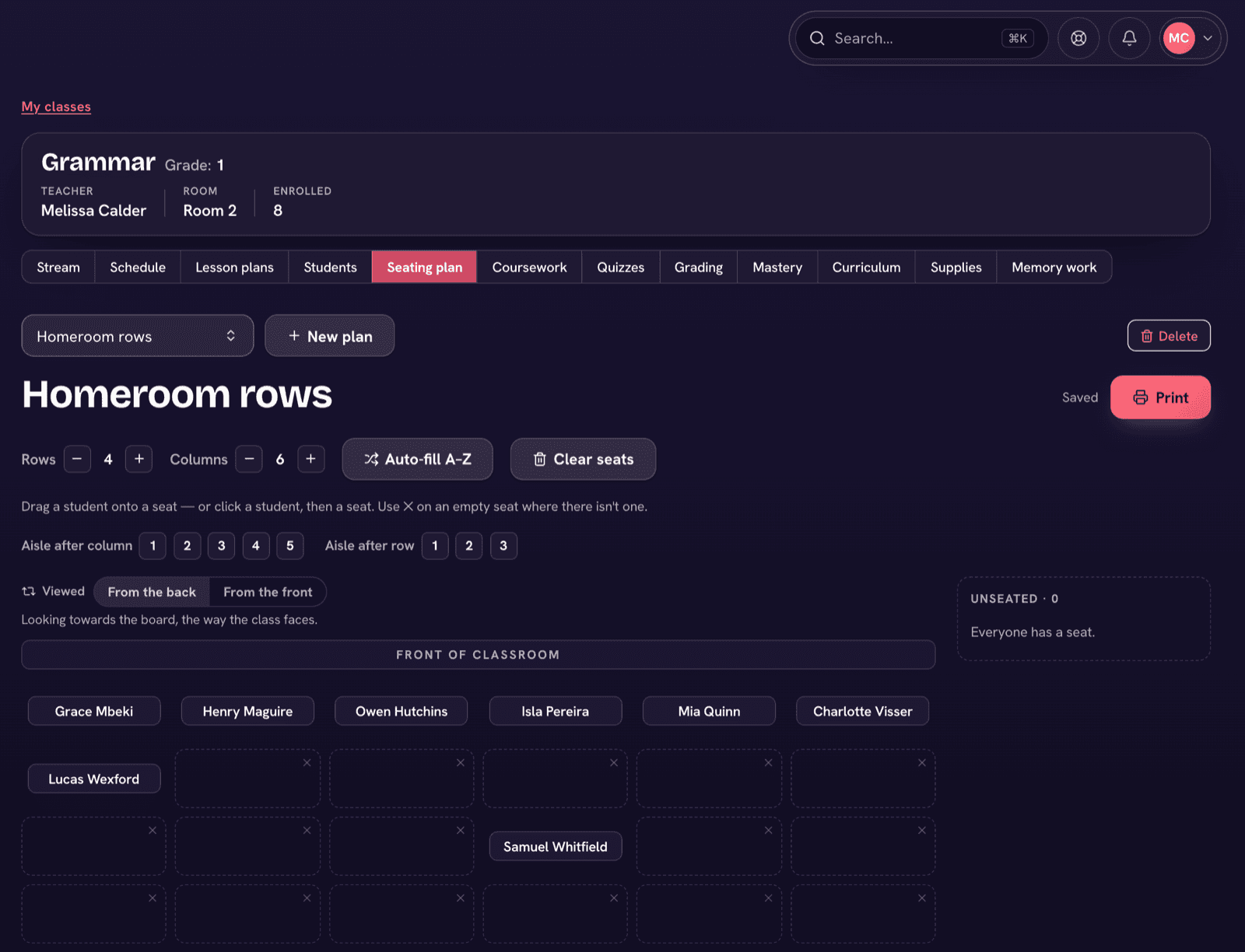Open notifications bell

point(1129,38)
